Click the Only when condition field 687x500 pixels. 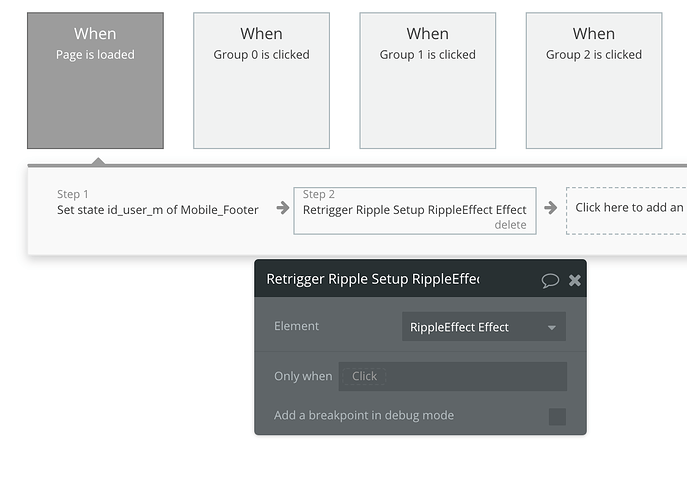tap(452, 376)
